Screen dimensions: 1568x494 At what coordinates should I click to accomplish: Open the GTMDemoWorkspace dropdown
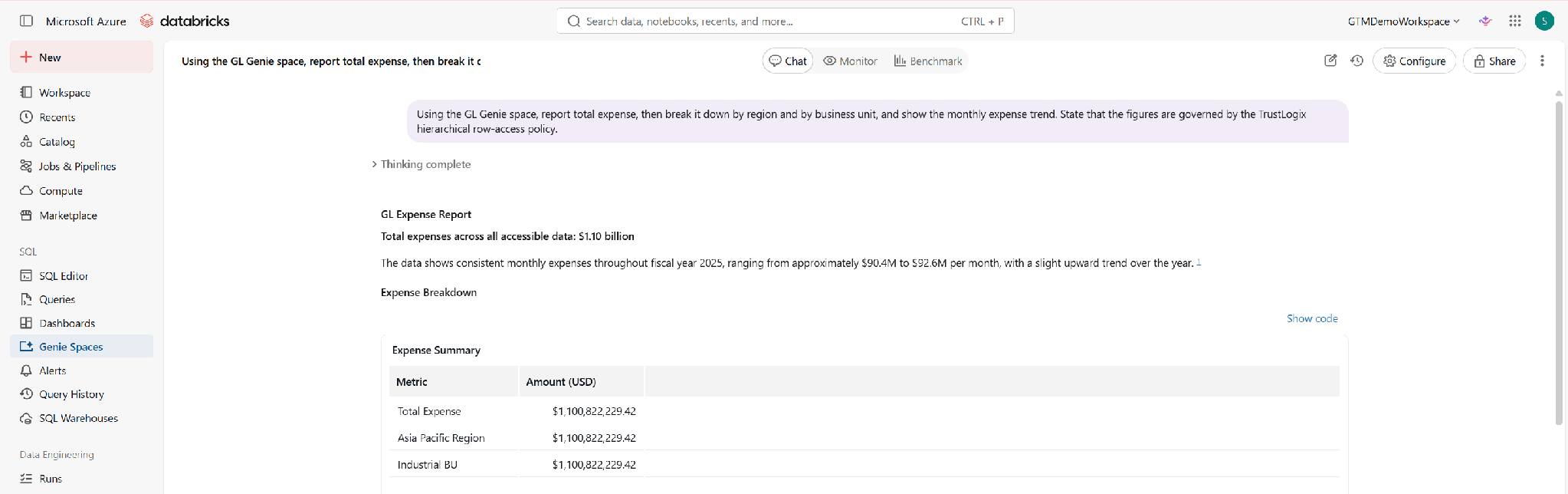pos(1403,21)
